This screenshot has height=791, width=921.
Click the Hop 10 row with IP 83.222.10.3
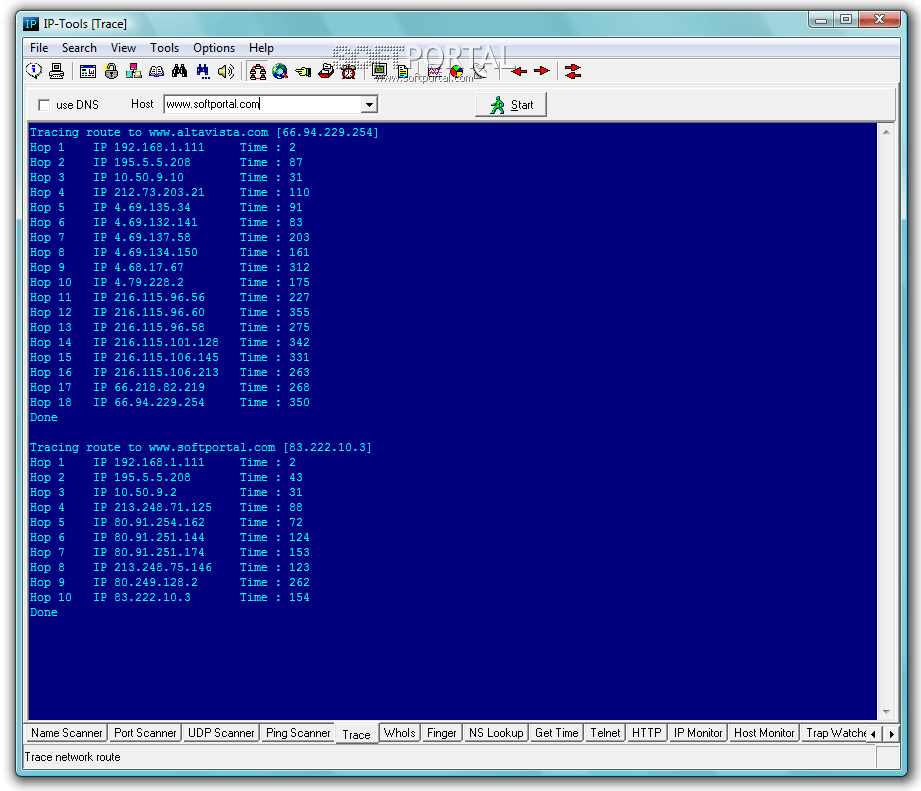click(170, 597)
